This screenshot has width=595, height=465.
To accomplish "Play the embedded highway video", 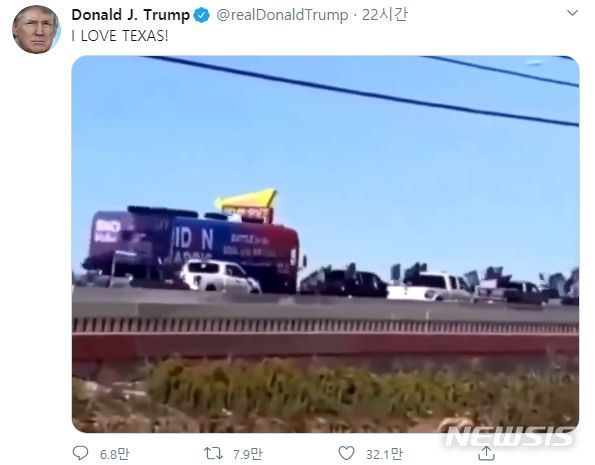I will point(325,244).
